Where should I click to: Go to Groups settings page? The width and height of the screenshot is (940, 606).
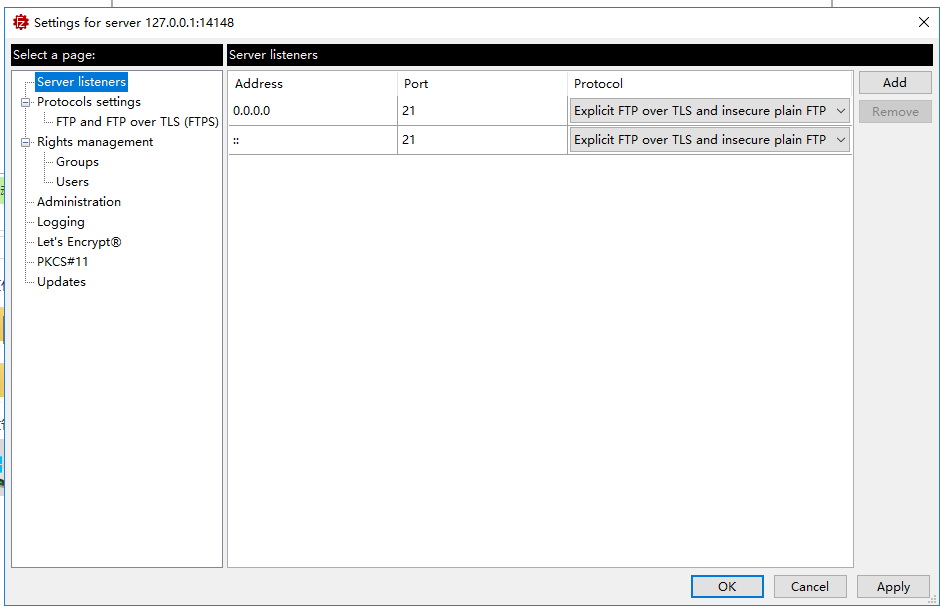(x=77, y=162)
